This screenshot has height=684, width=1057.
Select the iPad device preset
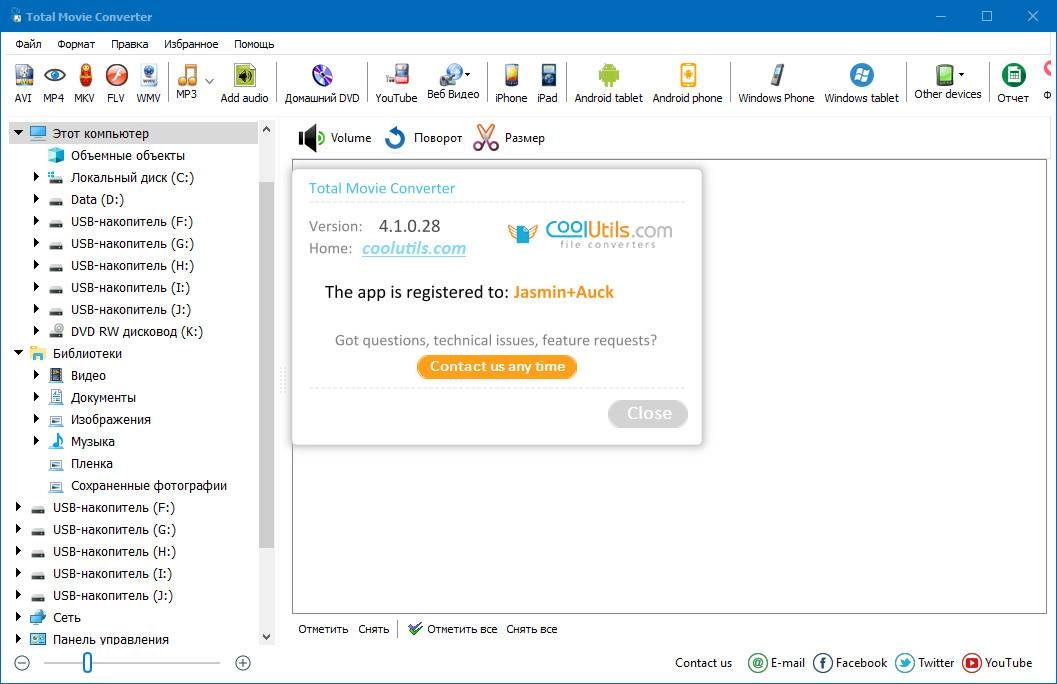tap(547, 83)
